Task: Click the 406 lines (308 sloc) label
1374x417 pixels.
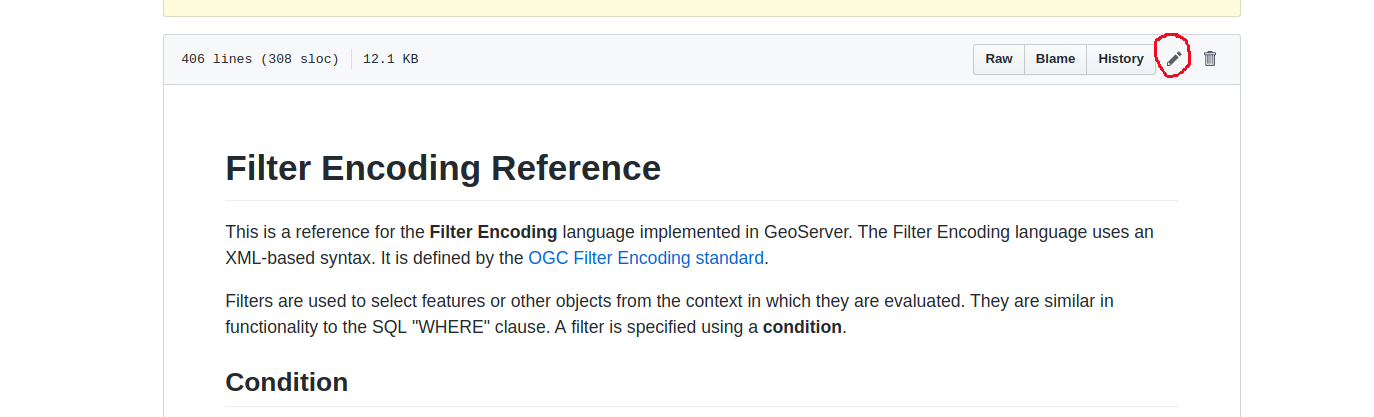Action: point(260,59)
